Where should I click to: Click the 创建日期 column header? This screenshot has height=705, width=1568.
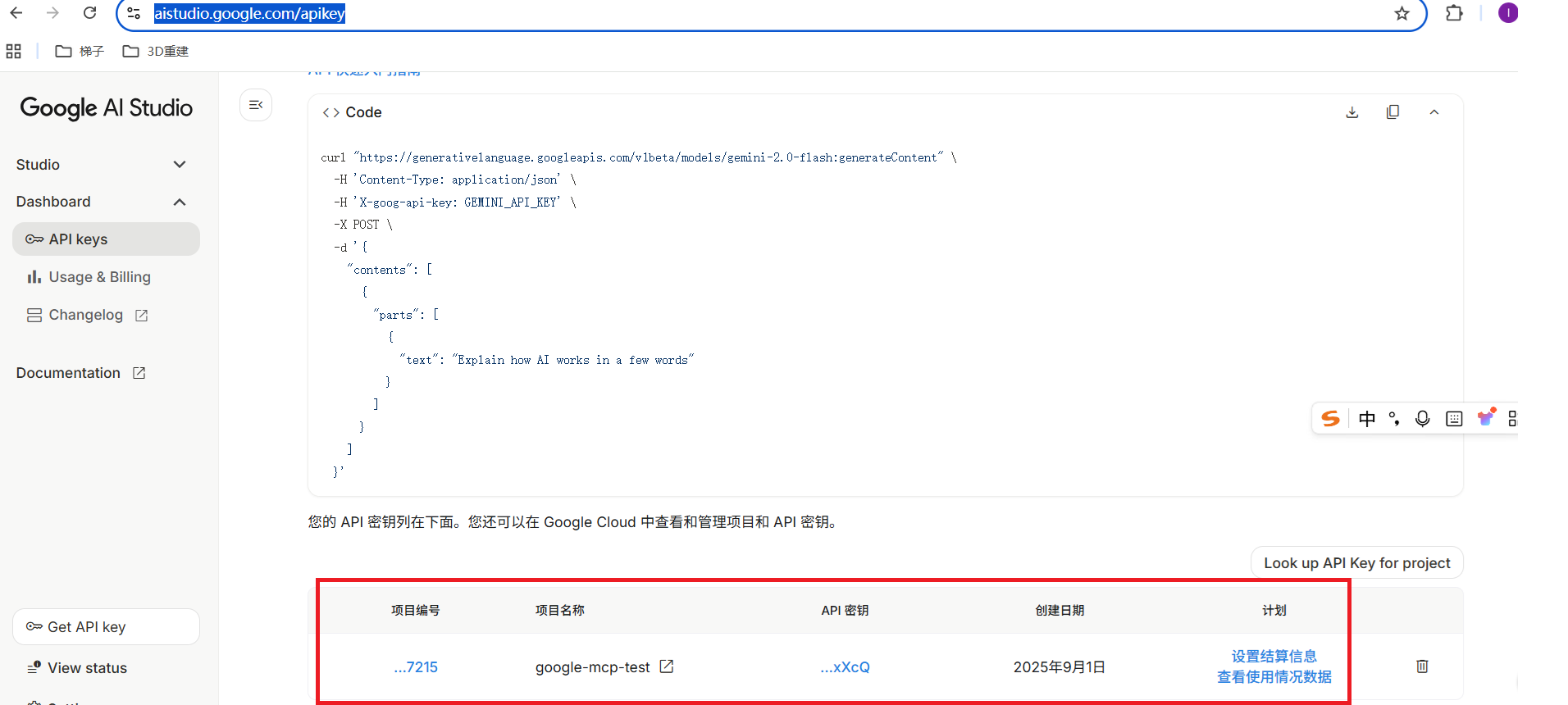1060,611
